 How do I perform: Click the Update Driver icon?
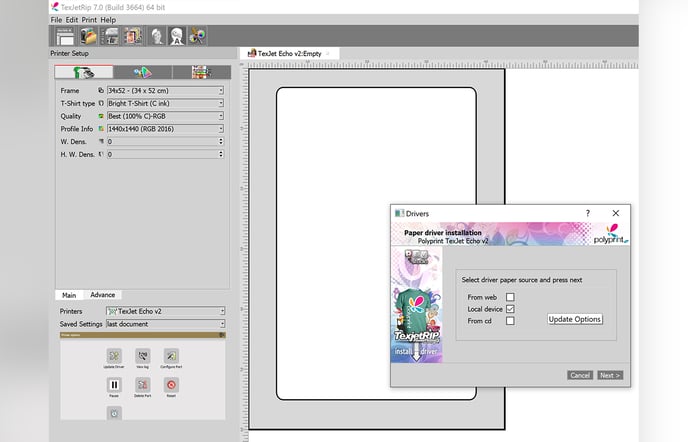tap(114, 356)
